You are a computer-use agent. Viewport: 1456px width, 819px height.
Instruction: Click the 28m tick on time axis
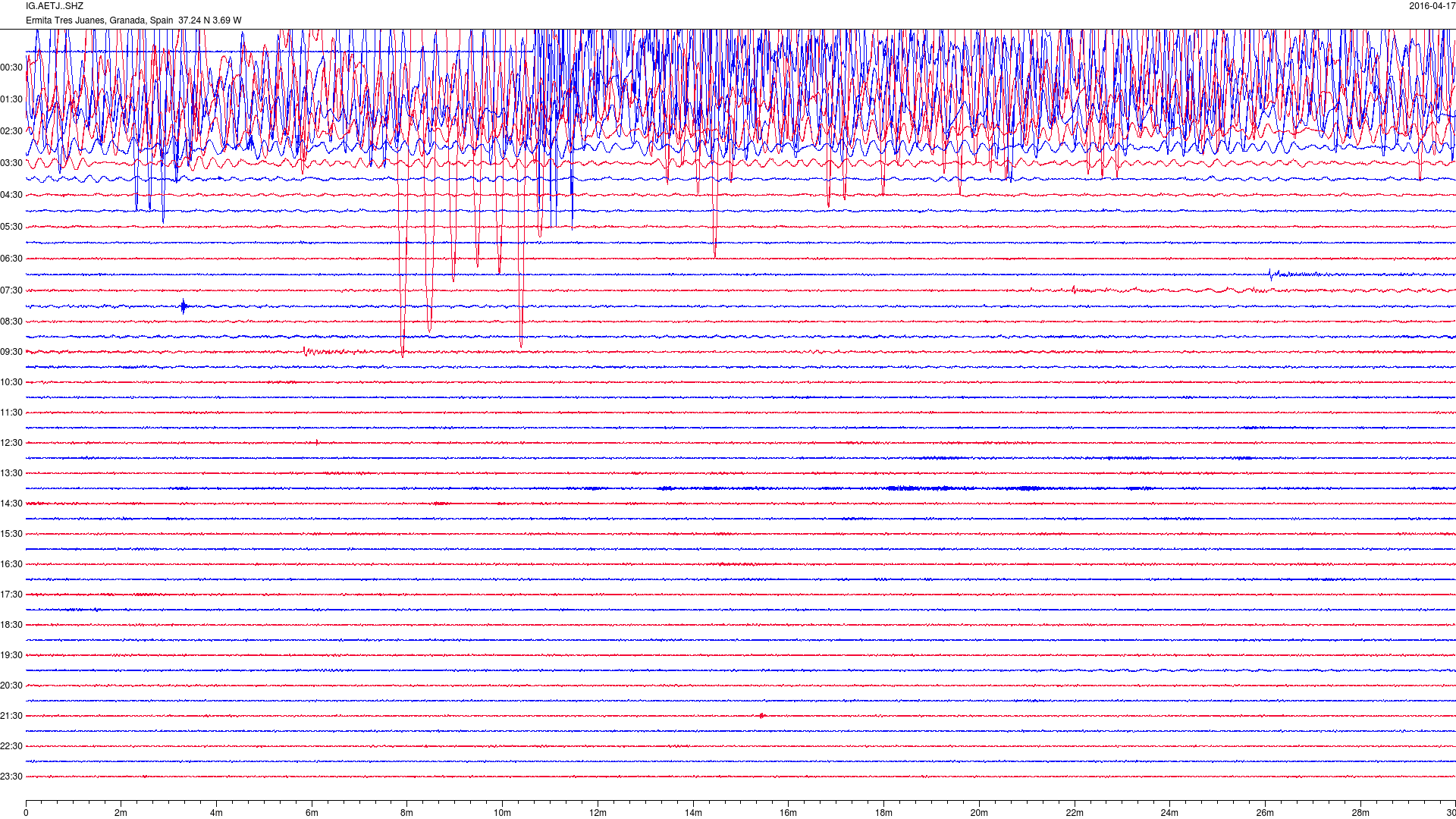1360,813
